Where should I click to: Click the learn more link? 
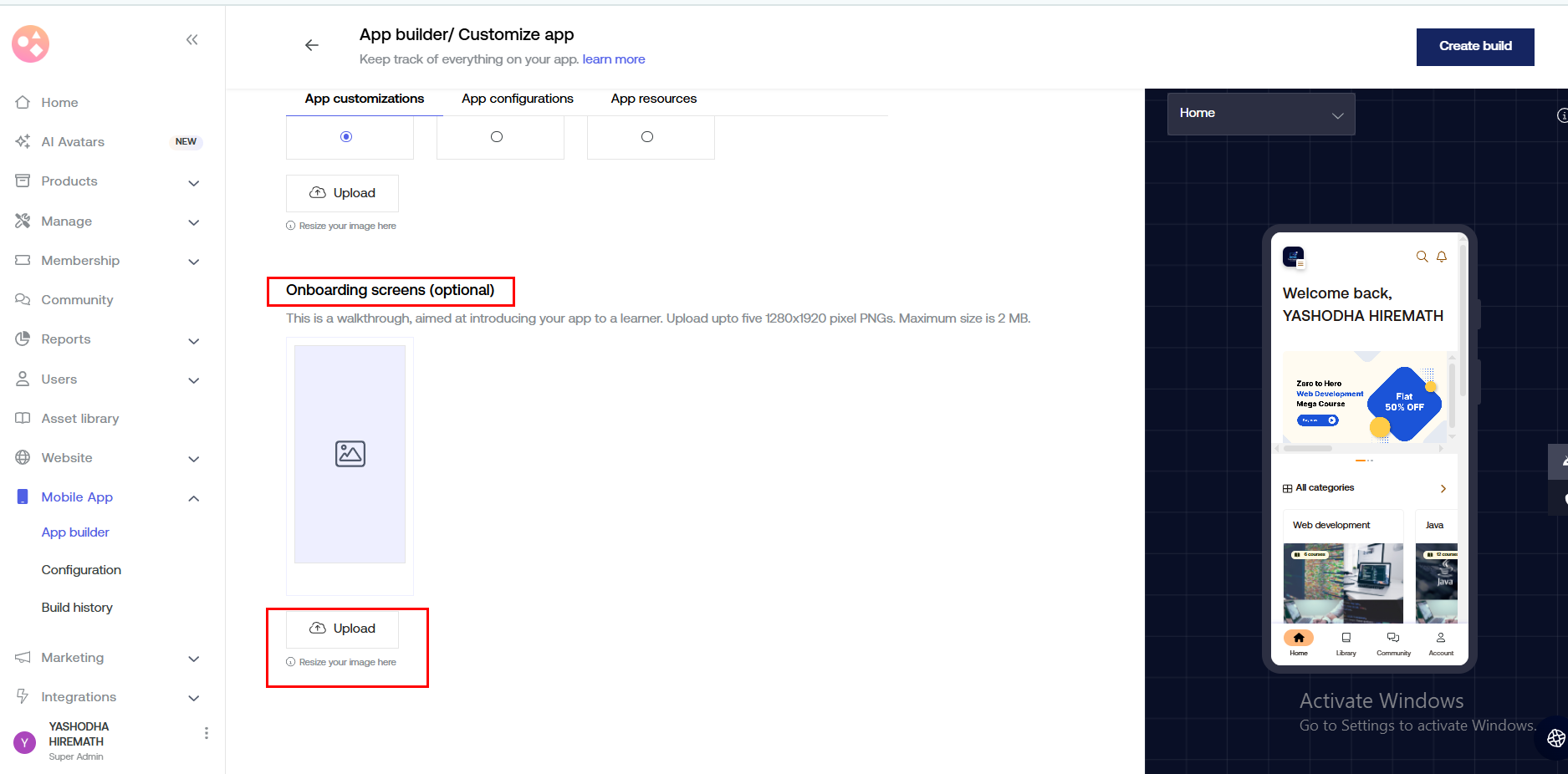pyautogui.click(x=613, y=59)
